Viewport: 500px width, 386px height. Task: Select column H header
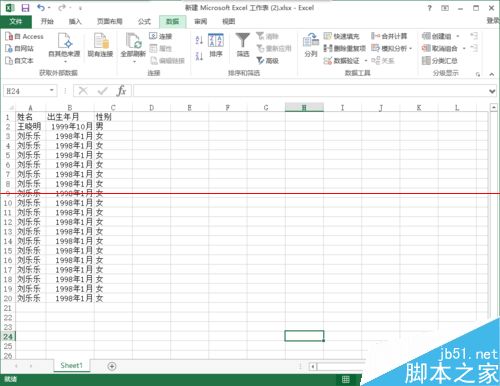304,108
